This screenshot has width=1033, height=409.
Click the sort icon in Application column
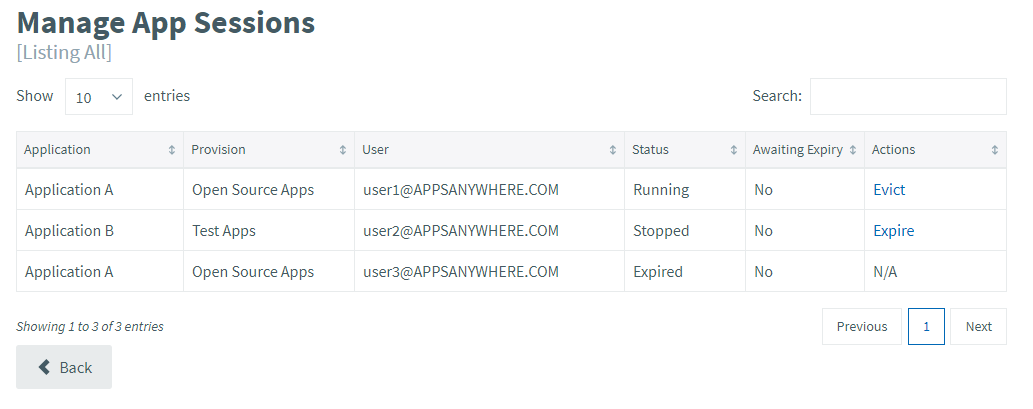172,150
